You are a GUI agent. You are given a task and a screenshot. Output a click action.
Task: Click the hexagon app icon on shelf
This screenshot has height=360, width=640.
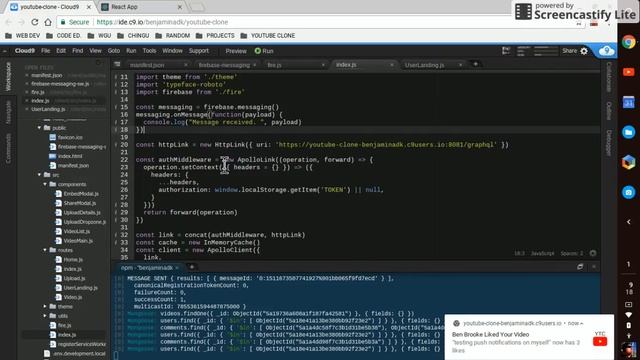(629, 162)
